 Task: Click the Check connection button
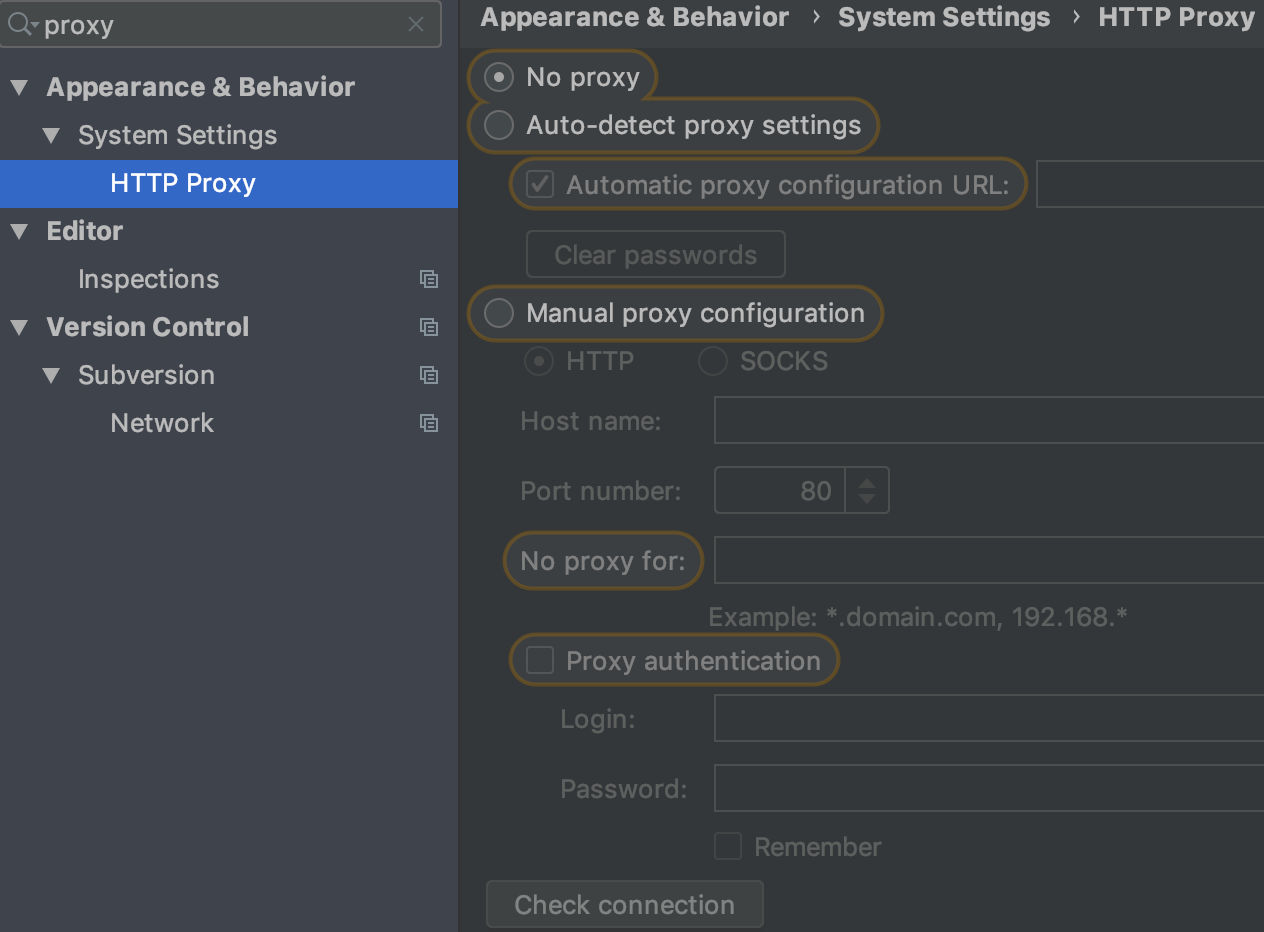(x=625, y=905)
